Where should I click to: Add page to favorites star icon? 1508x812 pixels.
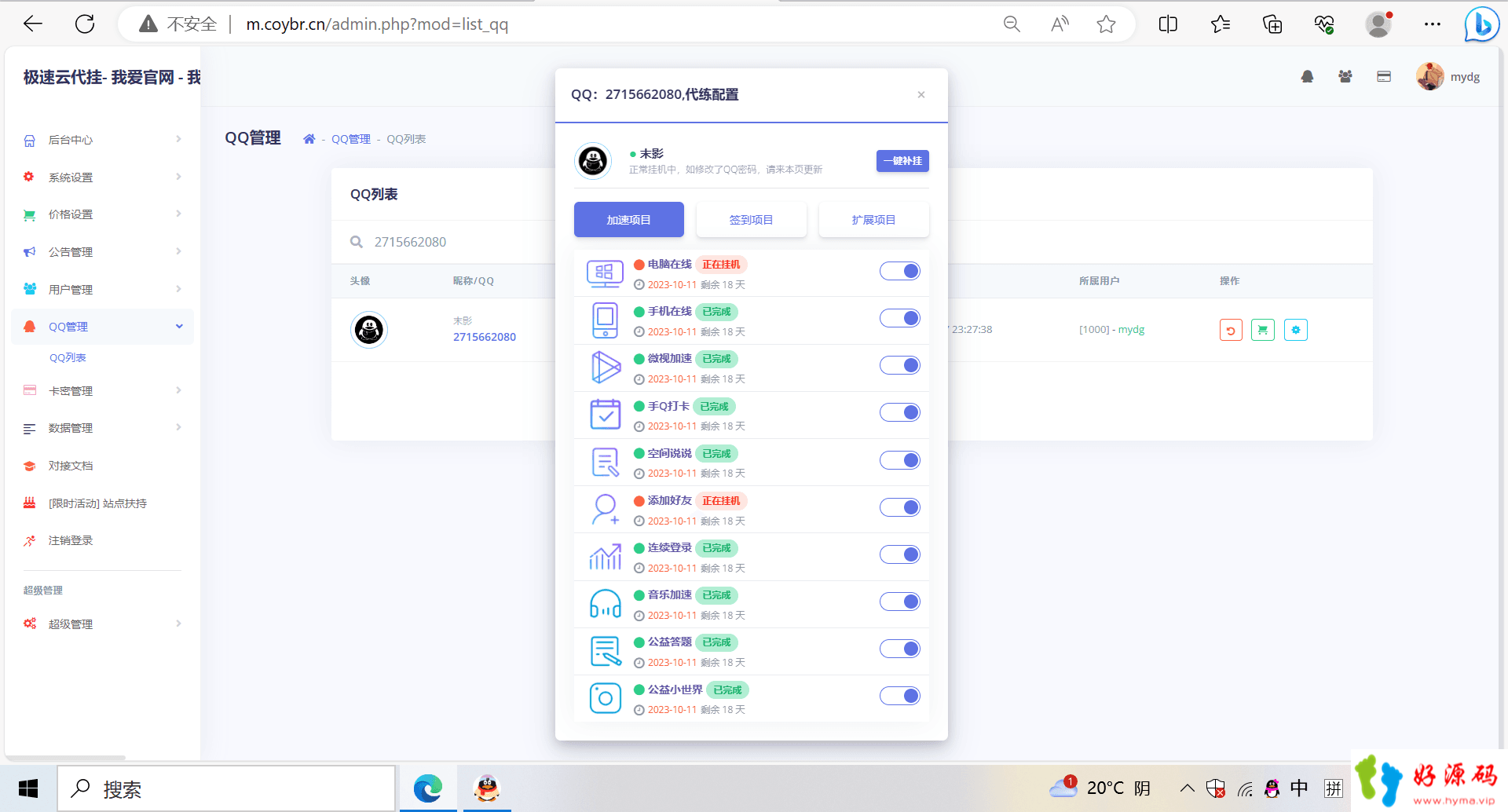1107,24
